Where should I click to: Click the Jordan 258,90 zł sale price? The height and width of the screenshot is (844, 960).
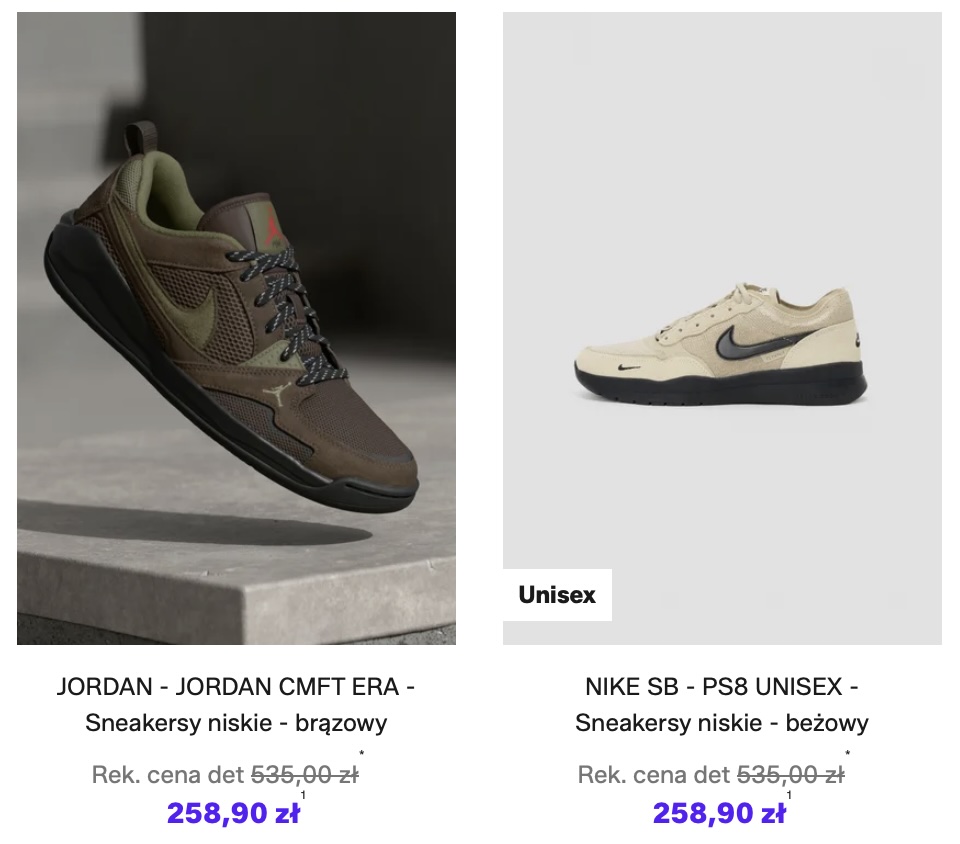(x=233, y=813)
